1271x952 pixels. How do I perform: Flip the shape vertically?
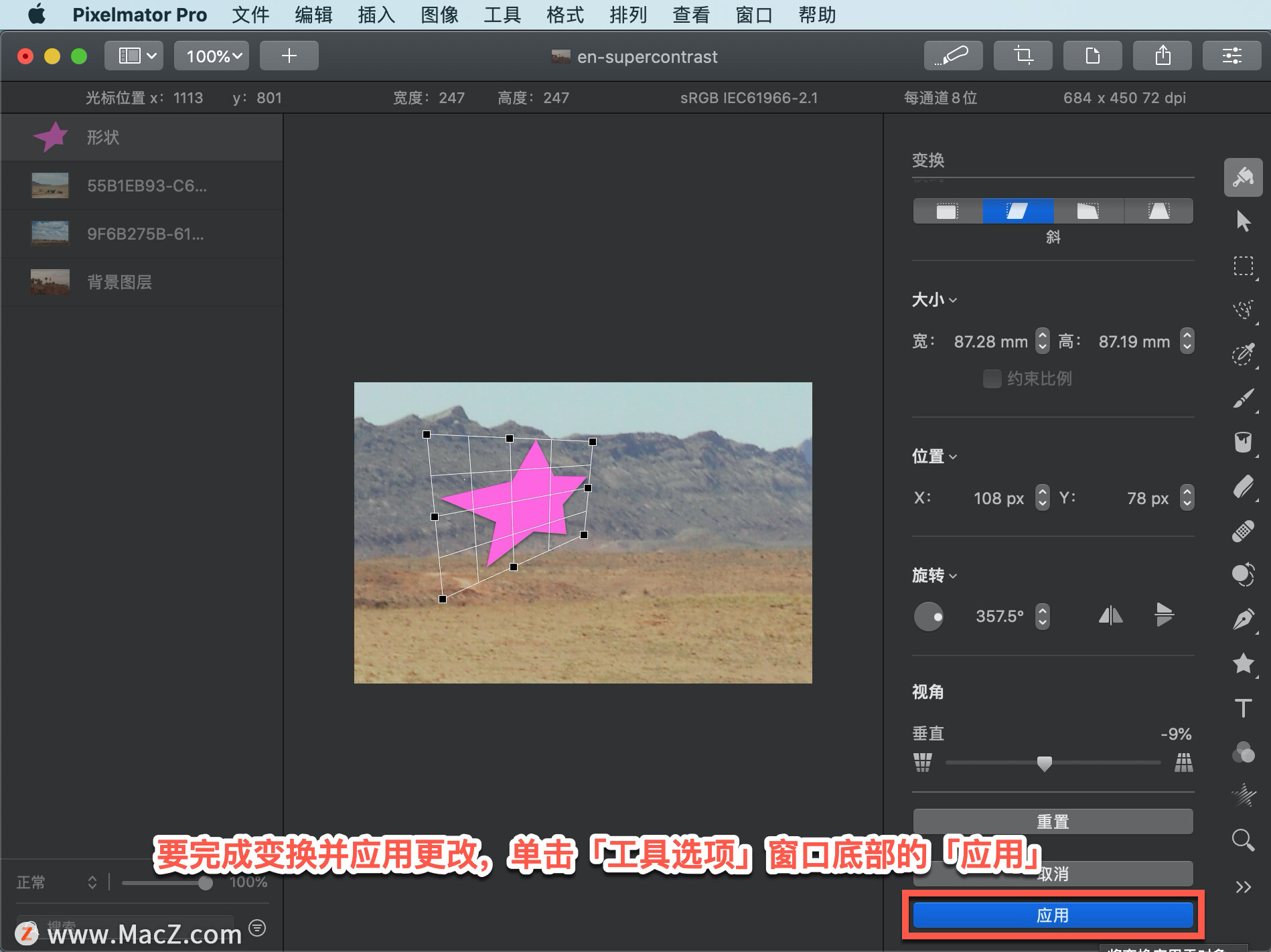(1164, 615)
